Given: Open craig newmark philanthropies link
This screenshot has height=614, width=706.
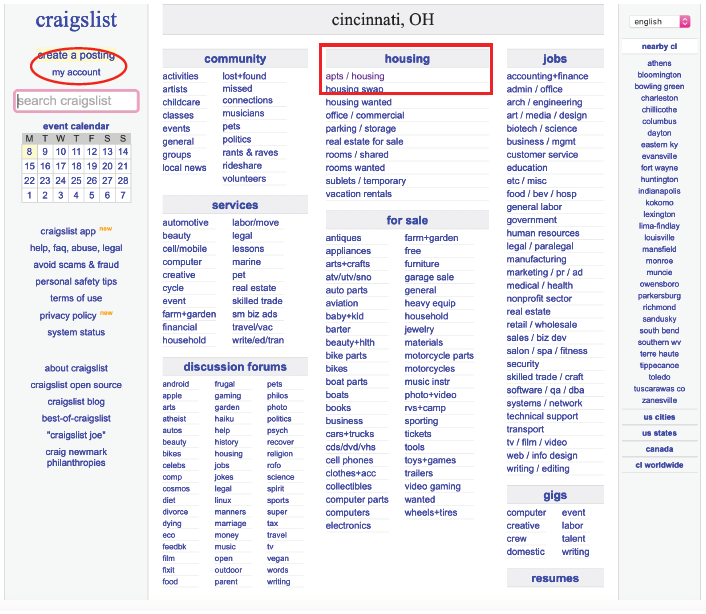Looking at the screenshot, I should pyautogui.click(x=76, y=457).
